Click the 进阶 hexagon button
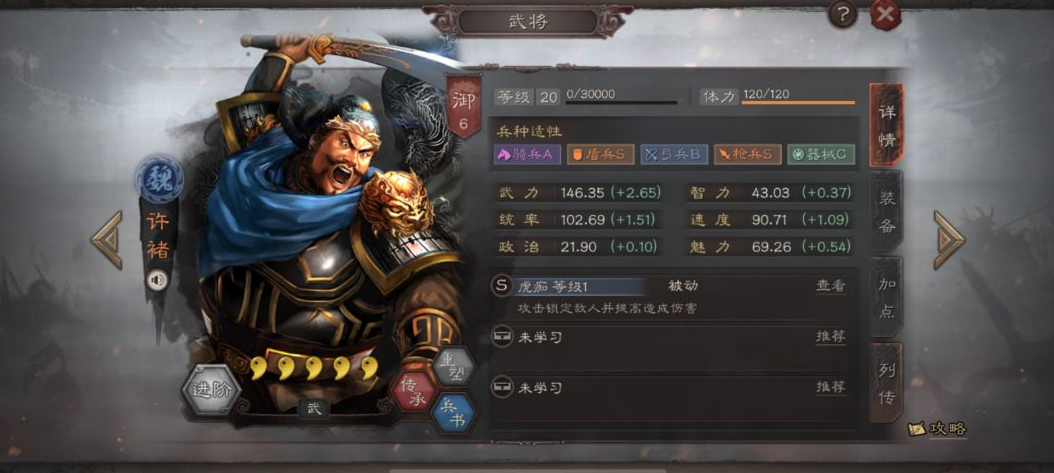The width and height of the screenshot is (1054, 473). pos(212,390)
